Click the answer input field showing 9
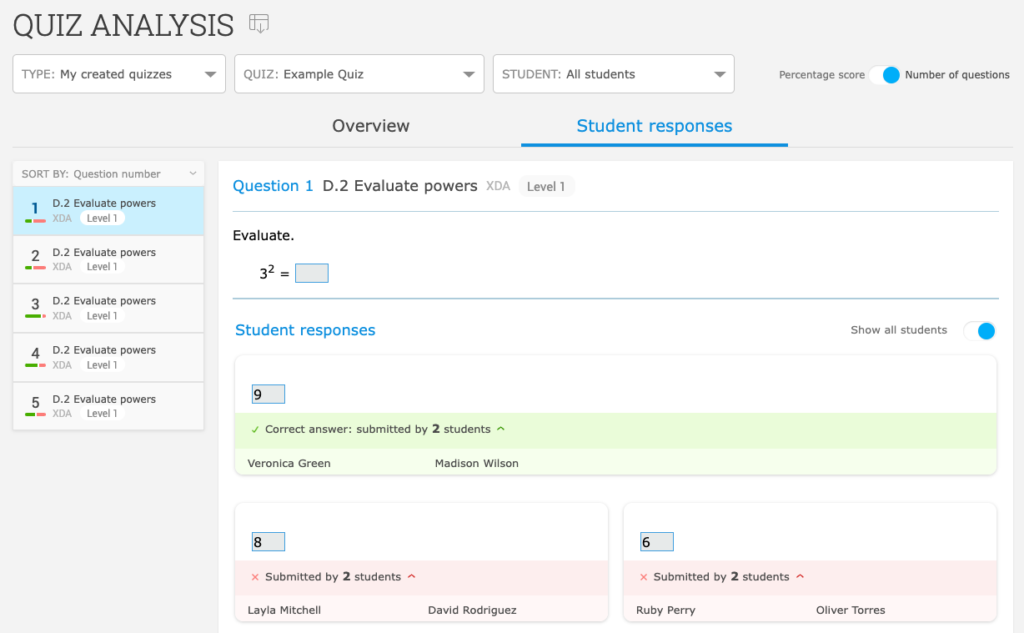 coord(267,394)
